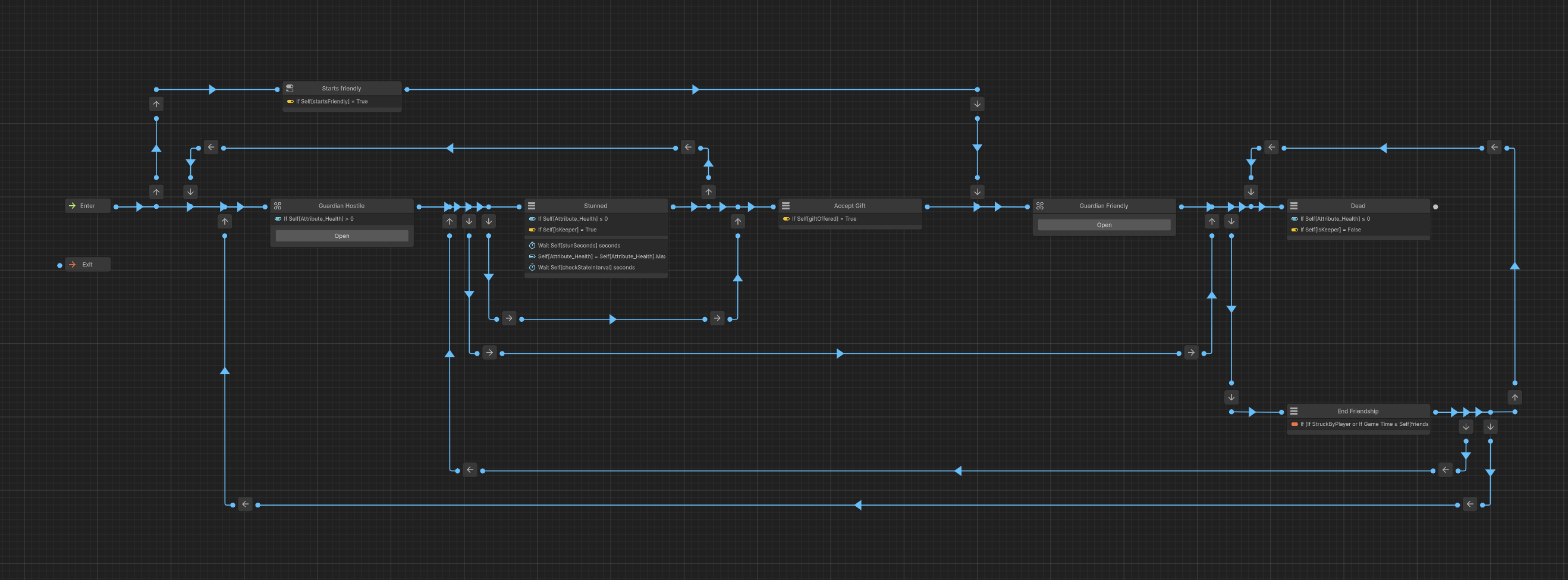Click the list icon on Dead node
Screen dimensions: 1568x580
(1294, 206)
